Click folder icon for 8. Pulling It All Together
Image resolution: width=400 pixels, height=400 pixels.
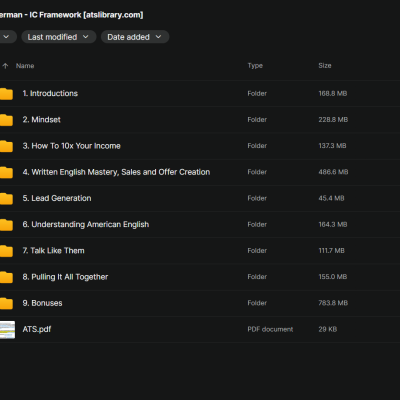tap(6, 277)
